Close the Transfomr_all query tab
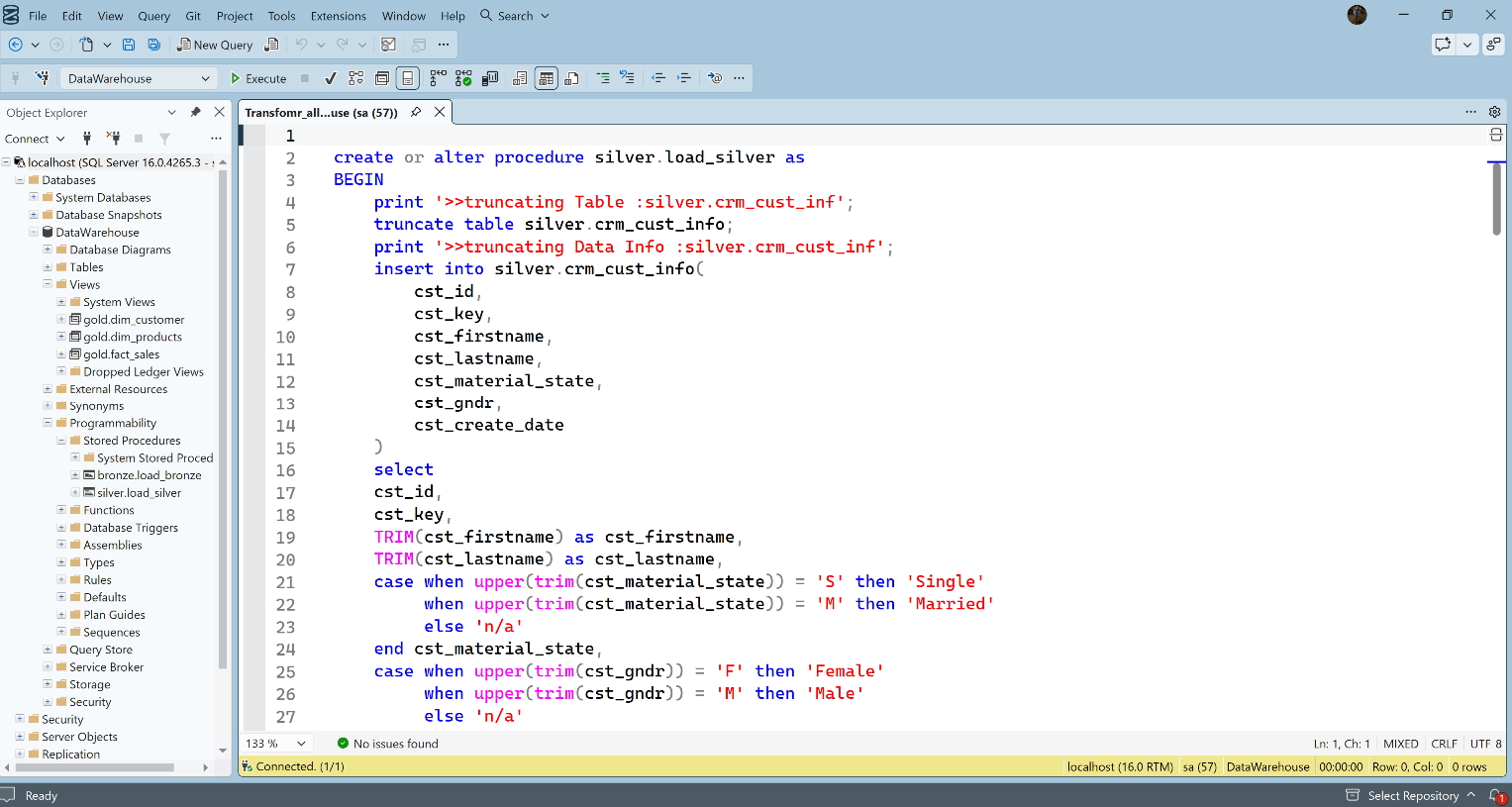 point(440,112)
